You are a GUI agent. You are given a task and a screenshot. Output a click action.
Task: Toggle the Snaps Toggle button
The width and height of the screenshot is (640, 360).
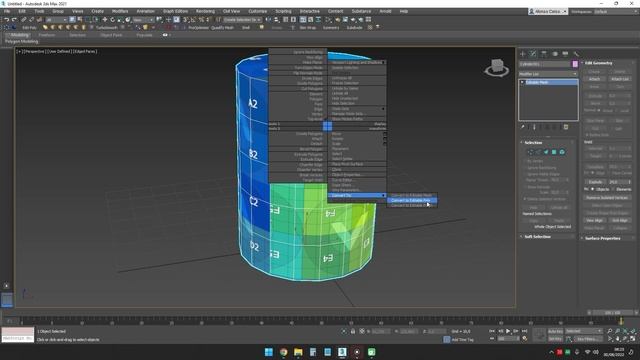pyautogui.click(x=186, y=20)
